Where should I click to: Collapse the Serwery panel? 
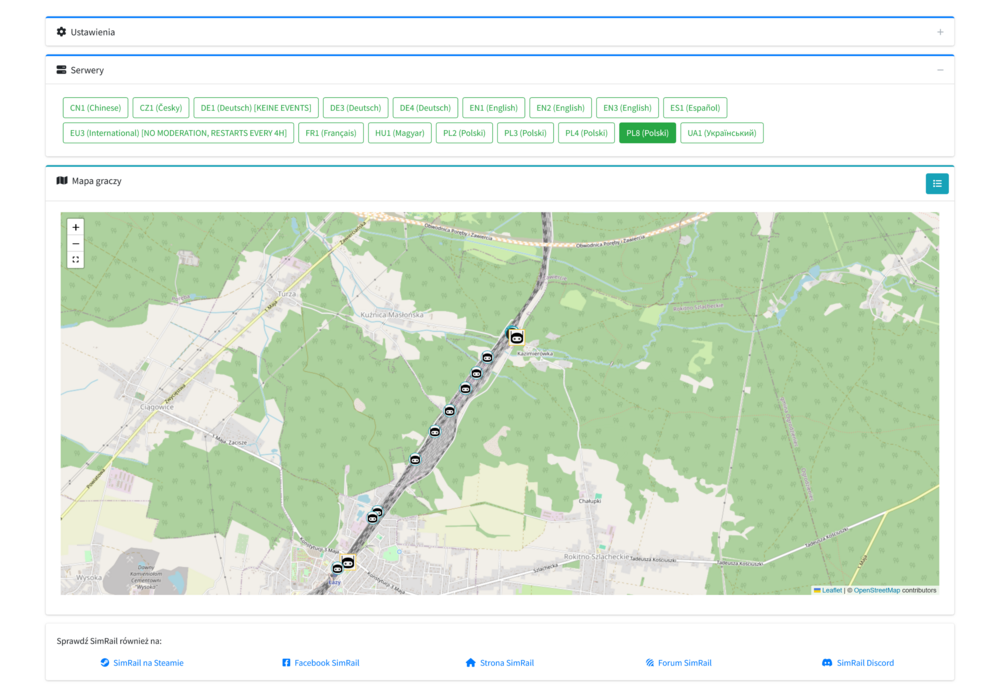[938, 70]
